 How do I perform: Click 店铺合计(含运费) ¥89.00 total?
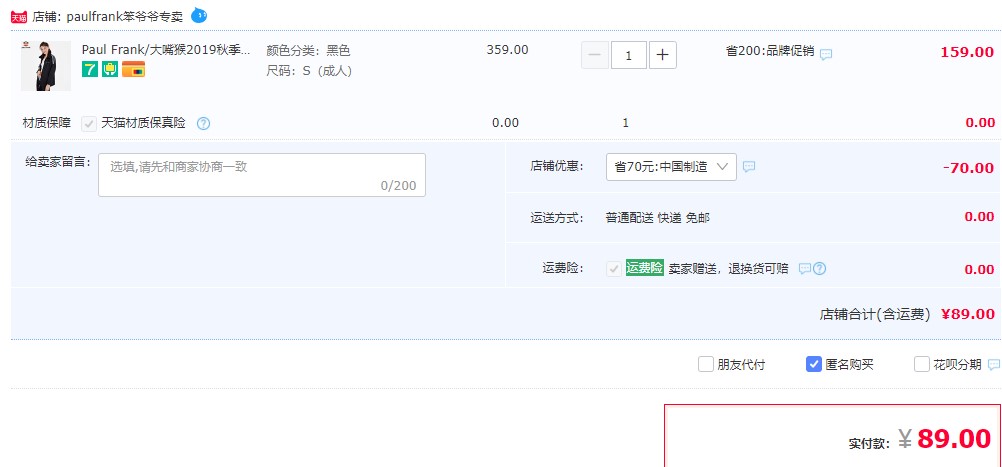907,314
